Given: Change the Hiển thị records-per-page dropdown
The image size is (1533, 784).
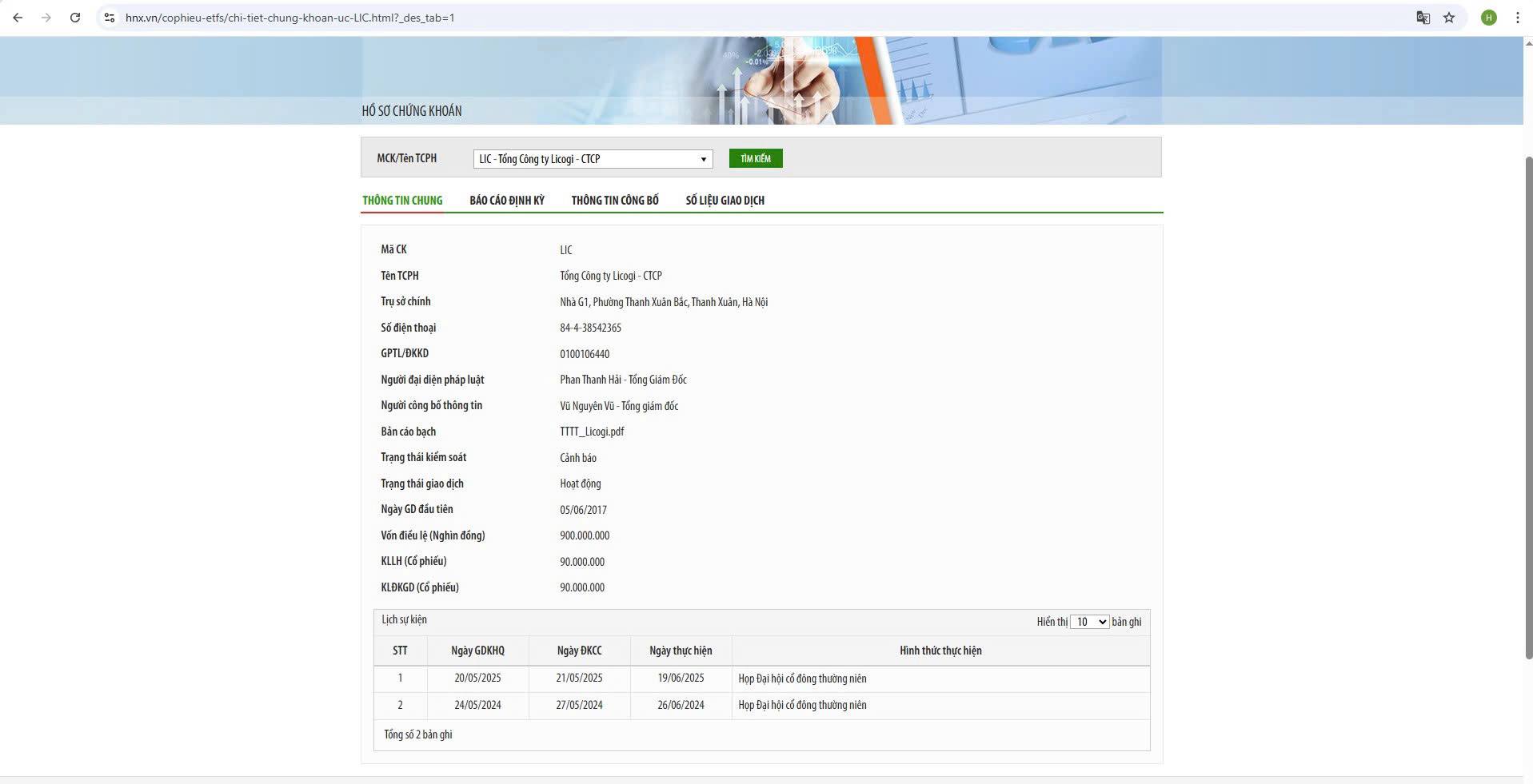Looking at the screenshot, I should tap(1089, 622).
